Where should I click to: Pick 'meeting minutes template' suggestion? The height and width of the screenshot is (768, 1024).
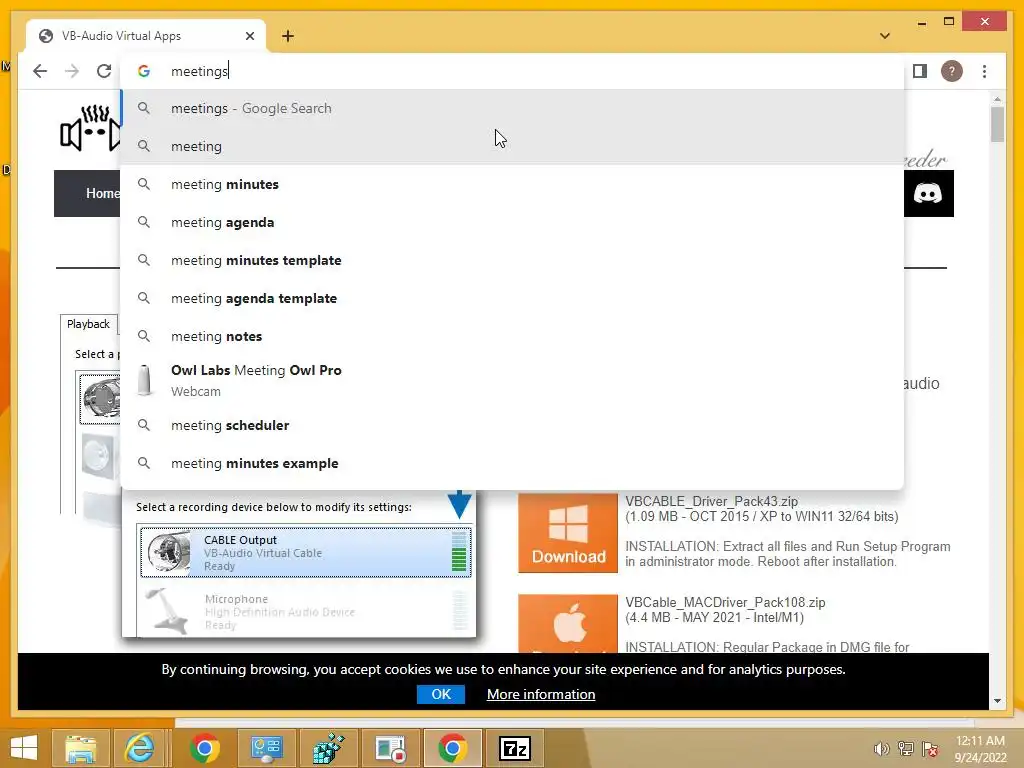click(x=513, y=260)
